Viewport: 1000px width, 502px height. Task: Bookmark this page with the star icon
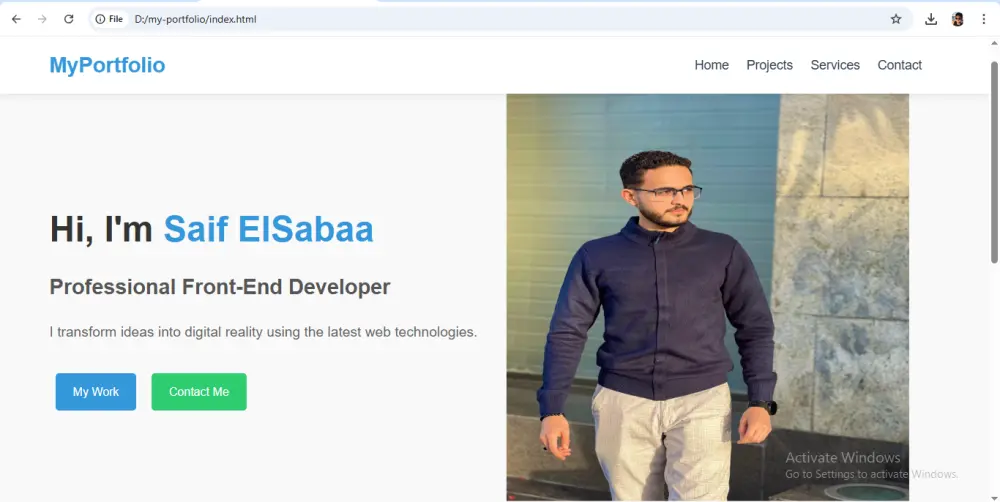[x=896, y=19]
